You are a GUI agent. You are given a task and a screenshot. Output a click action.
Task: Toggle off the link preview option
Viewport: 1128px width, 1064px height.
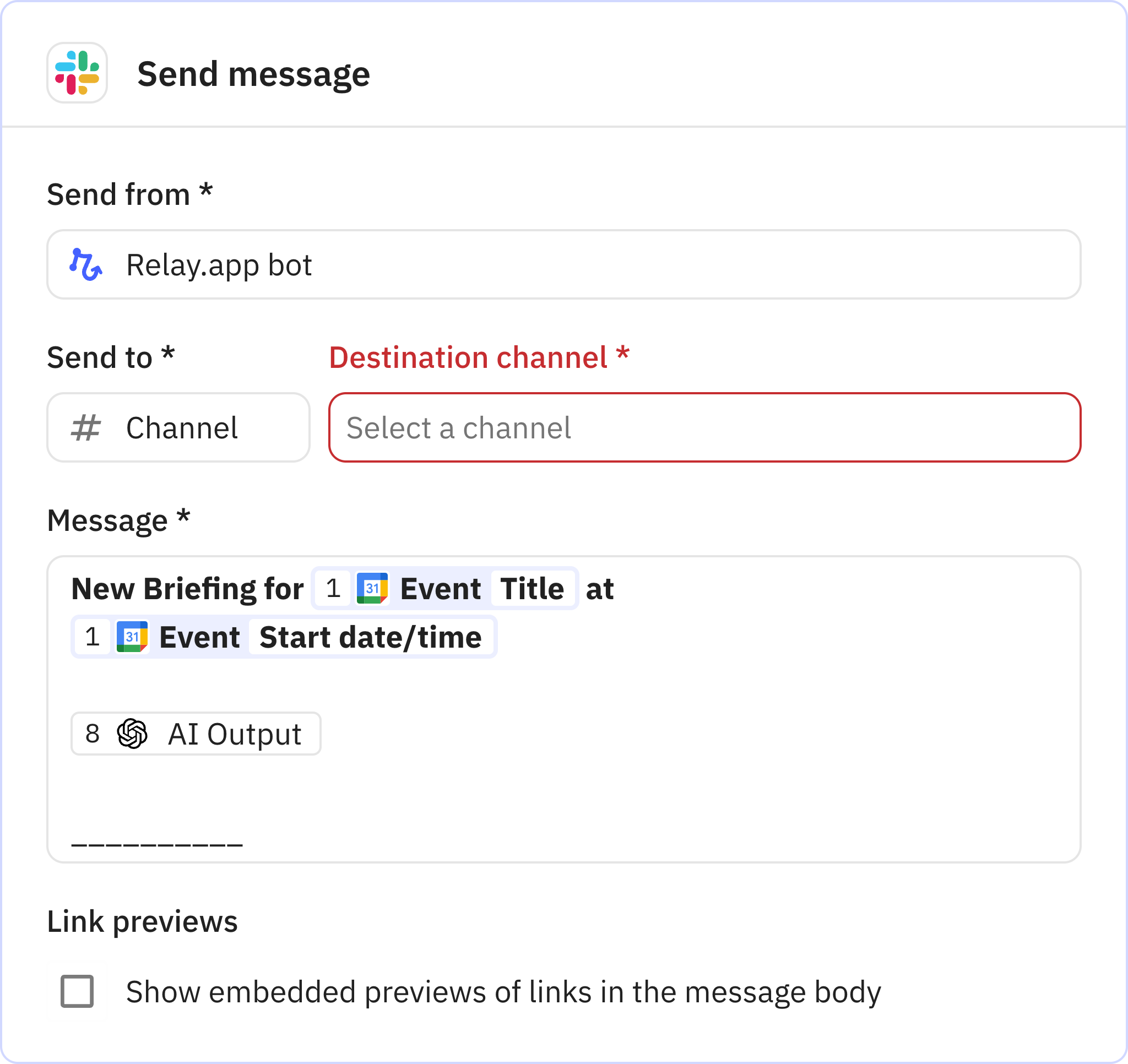pyautogui.click(x=79, y=991)
